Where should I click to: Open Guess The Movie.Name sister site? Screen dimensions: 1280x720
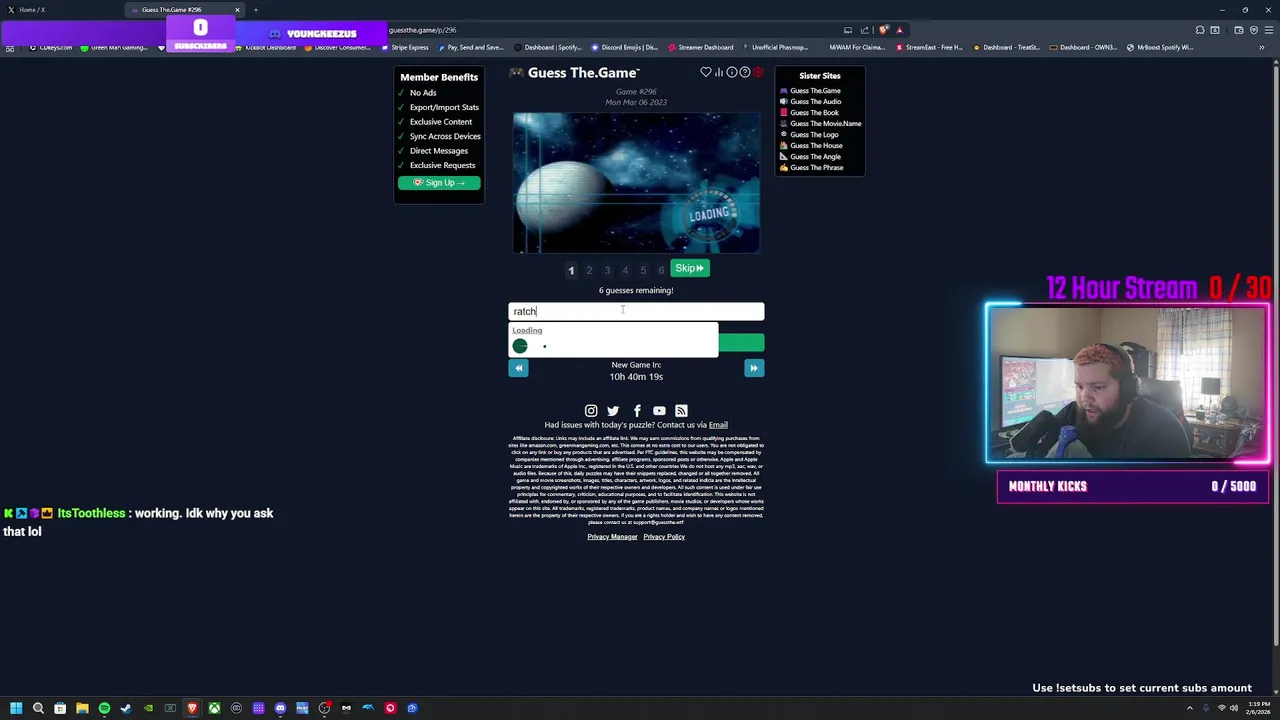pos(820,124)
